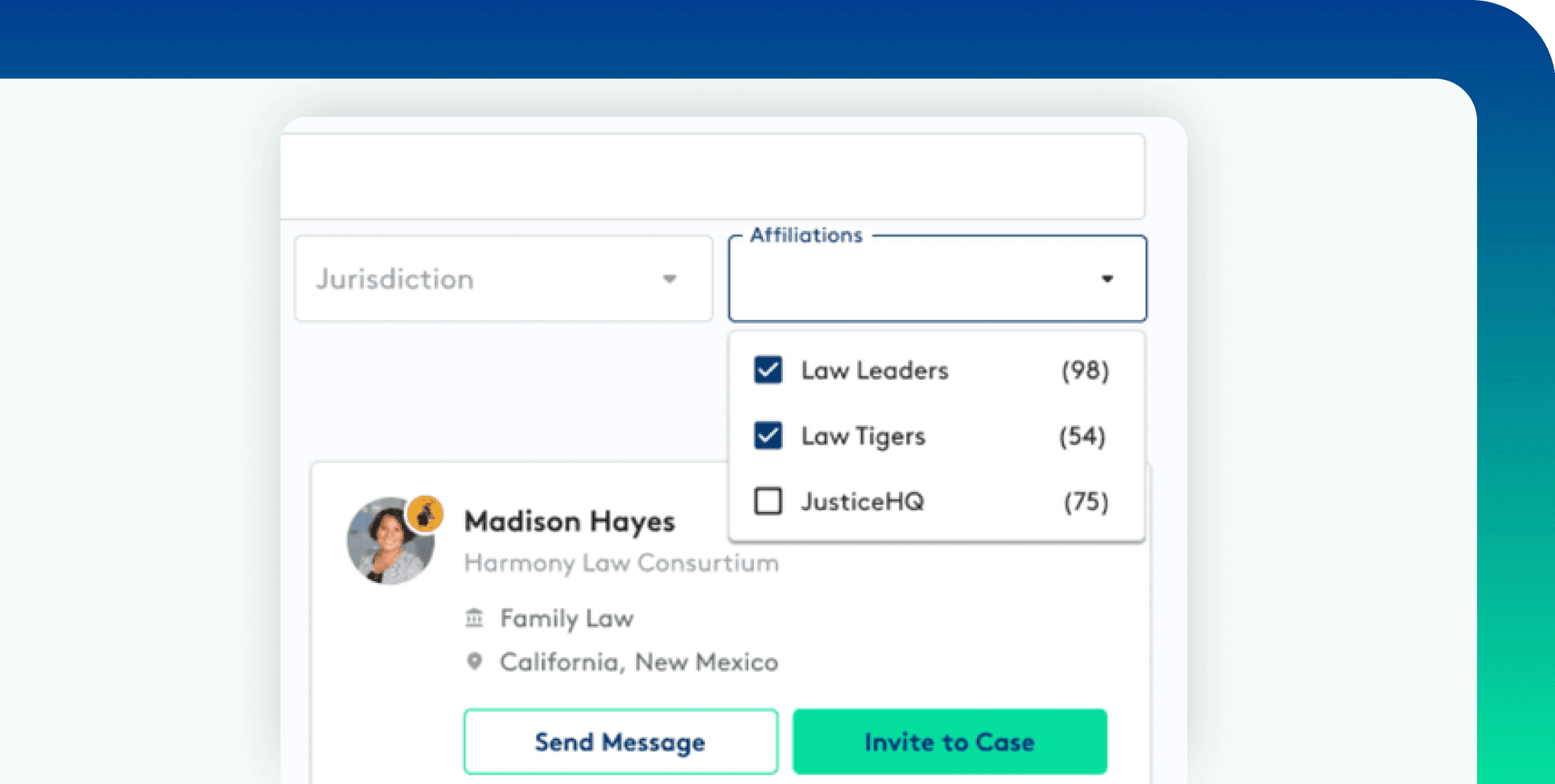This screenshot has height=784, width=1555.
Task: Click the Send Message button
Action: coord(620,741)
